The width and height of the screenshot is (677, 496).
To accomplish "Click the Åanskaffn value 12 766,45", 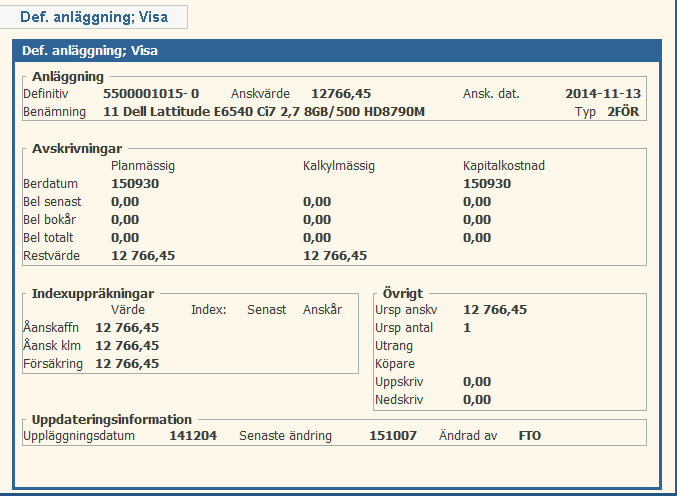I will (127, 328).
